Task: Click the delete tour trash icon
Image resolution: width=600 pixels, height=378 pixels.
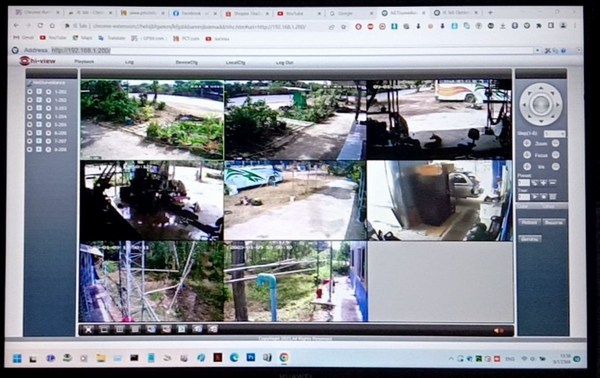Action: [x=553, y=197]
